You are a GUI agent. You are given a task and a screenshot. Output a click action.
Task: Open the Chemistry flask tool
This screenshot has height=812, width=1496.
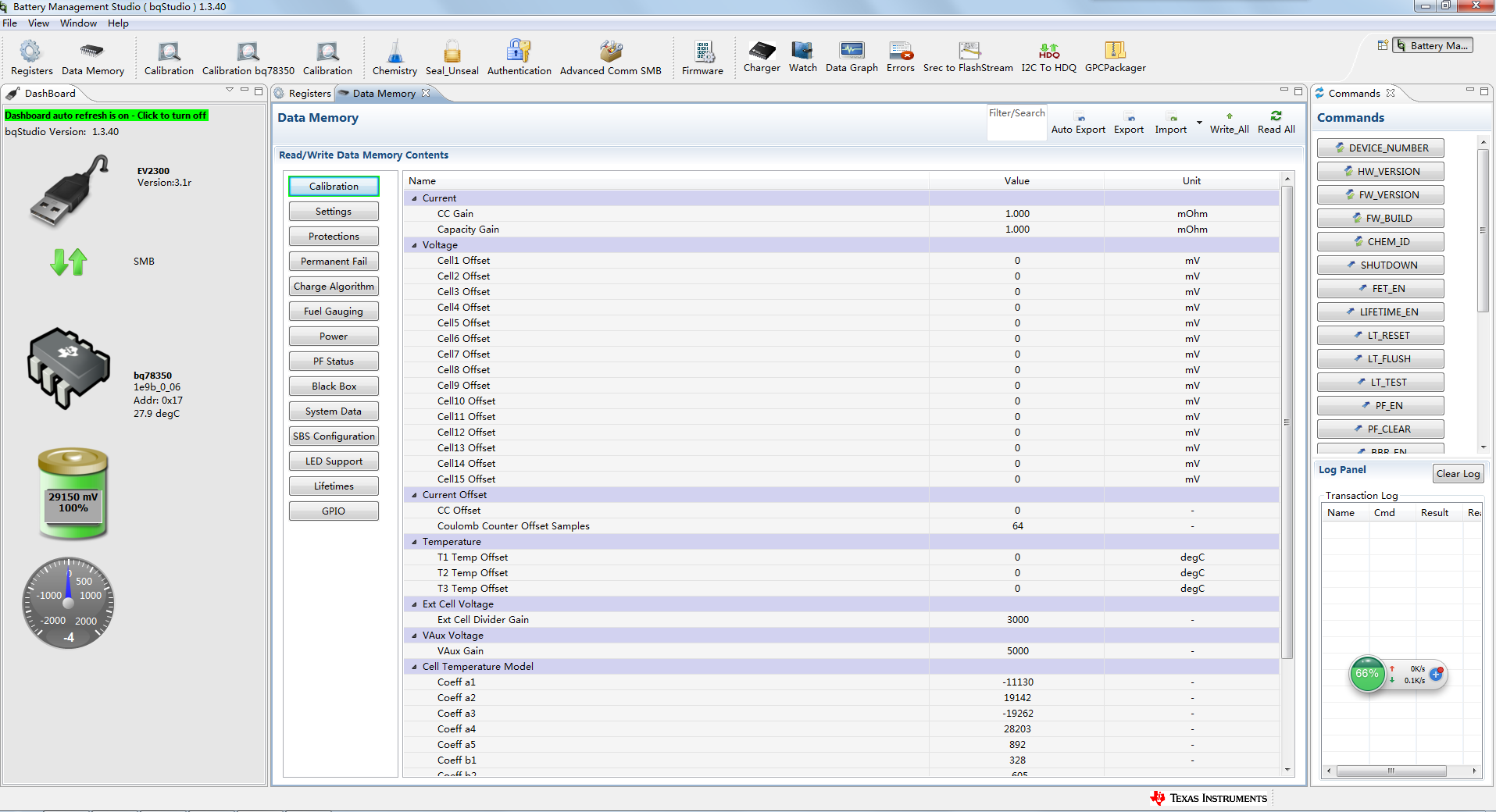[x=395, y=53]
